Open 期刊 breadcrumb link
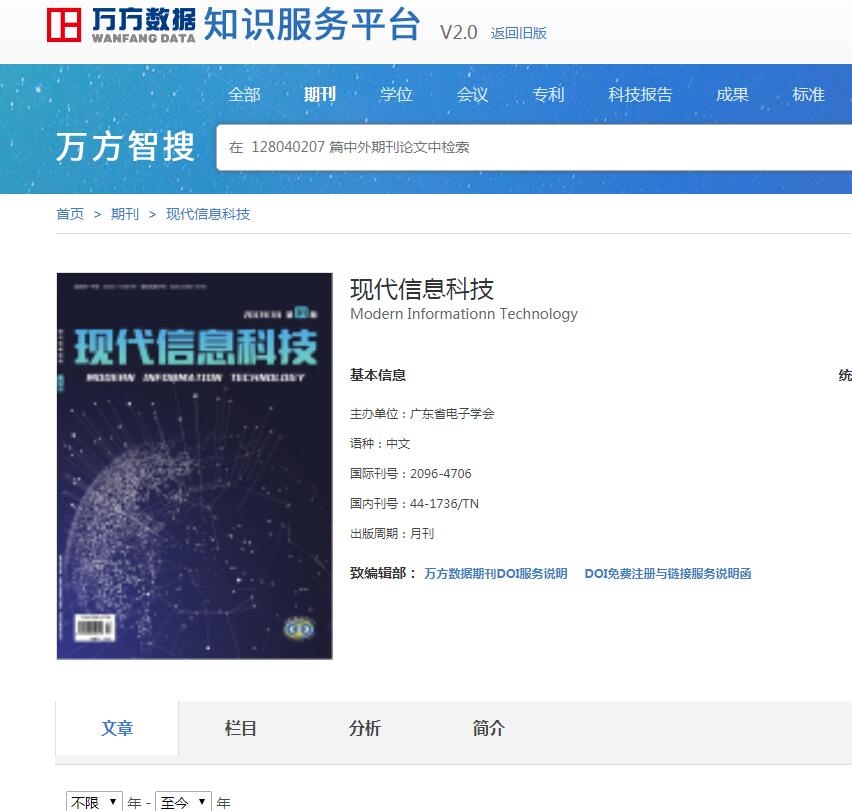 [125, 214]
